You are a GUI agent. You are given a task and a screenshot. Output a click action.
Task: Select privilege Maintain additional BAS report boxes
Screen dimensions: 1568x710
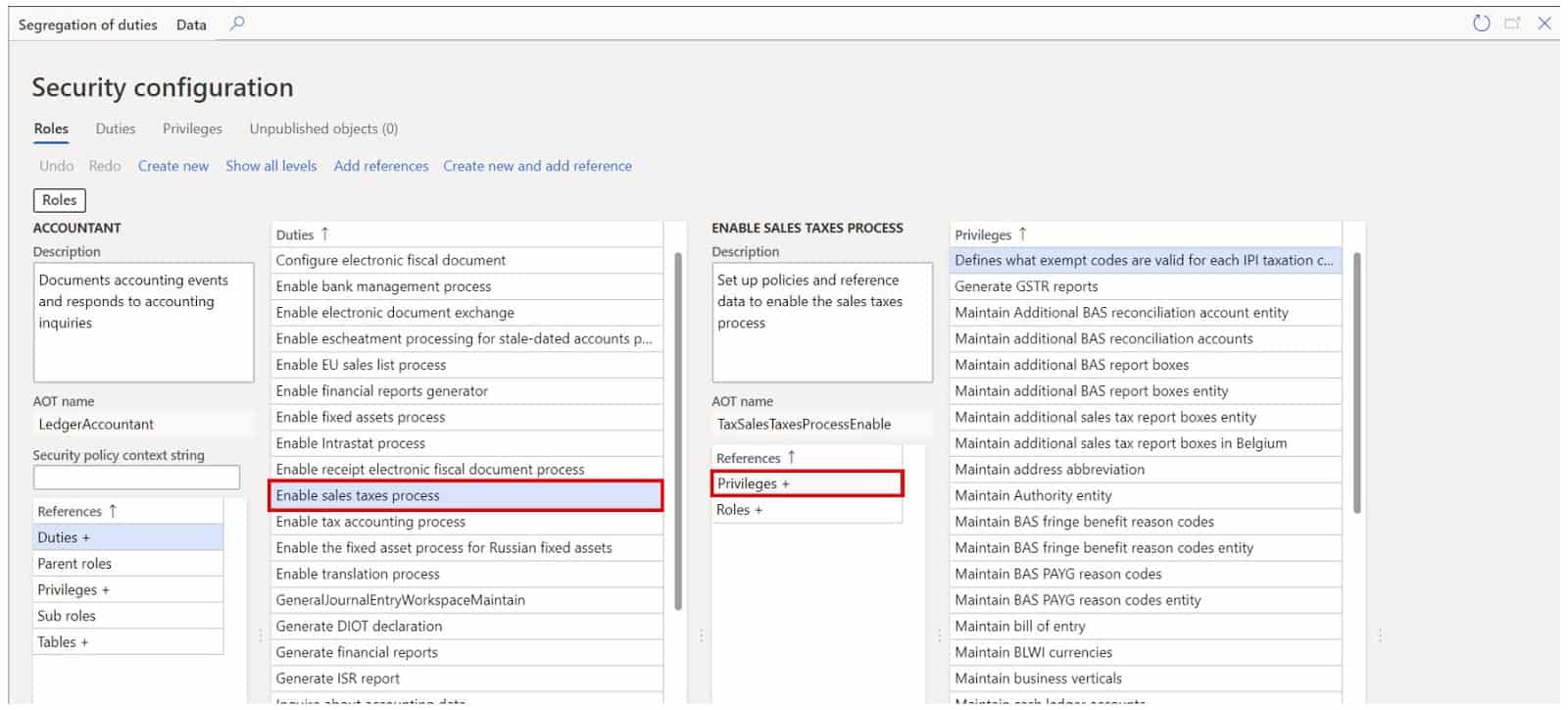coord(1146,365)
